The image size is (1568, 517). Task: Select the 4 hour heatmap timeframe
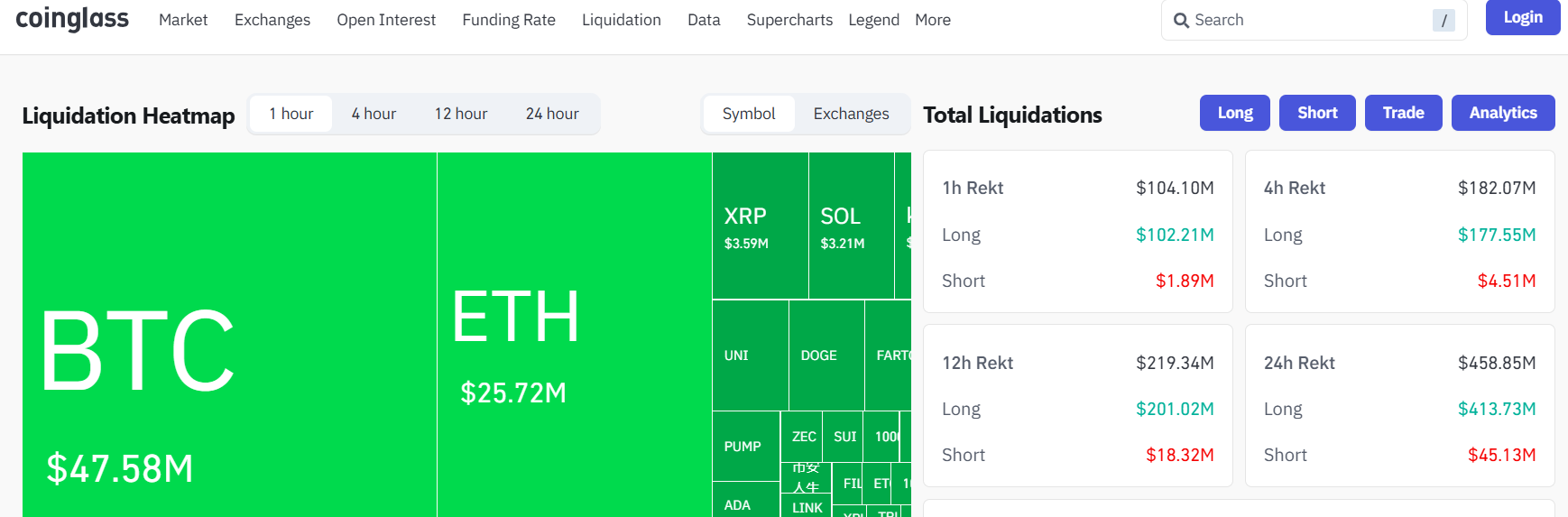click(374, 114)
